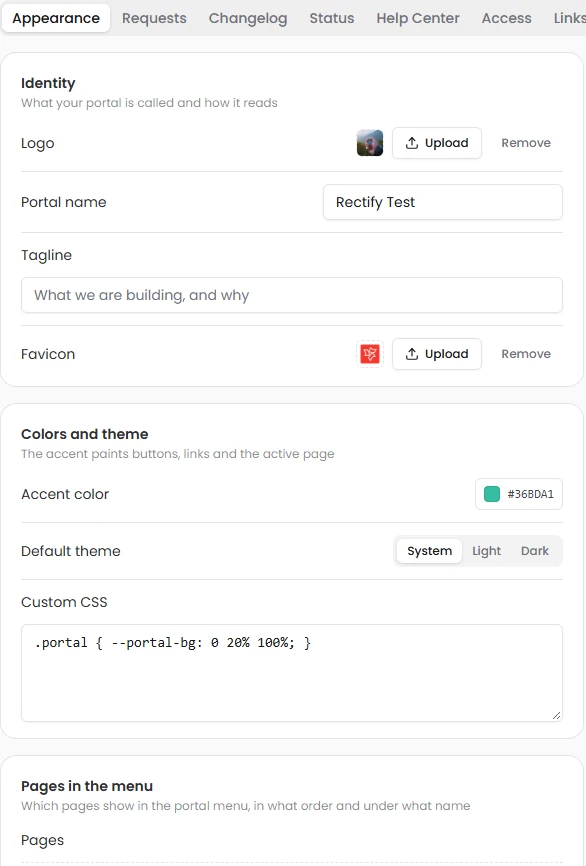Click the Colors and theme heading
Image resolution: width=586 pixels, height=866 pixels.
(85, 434)
